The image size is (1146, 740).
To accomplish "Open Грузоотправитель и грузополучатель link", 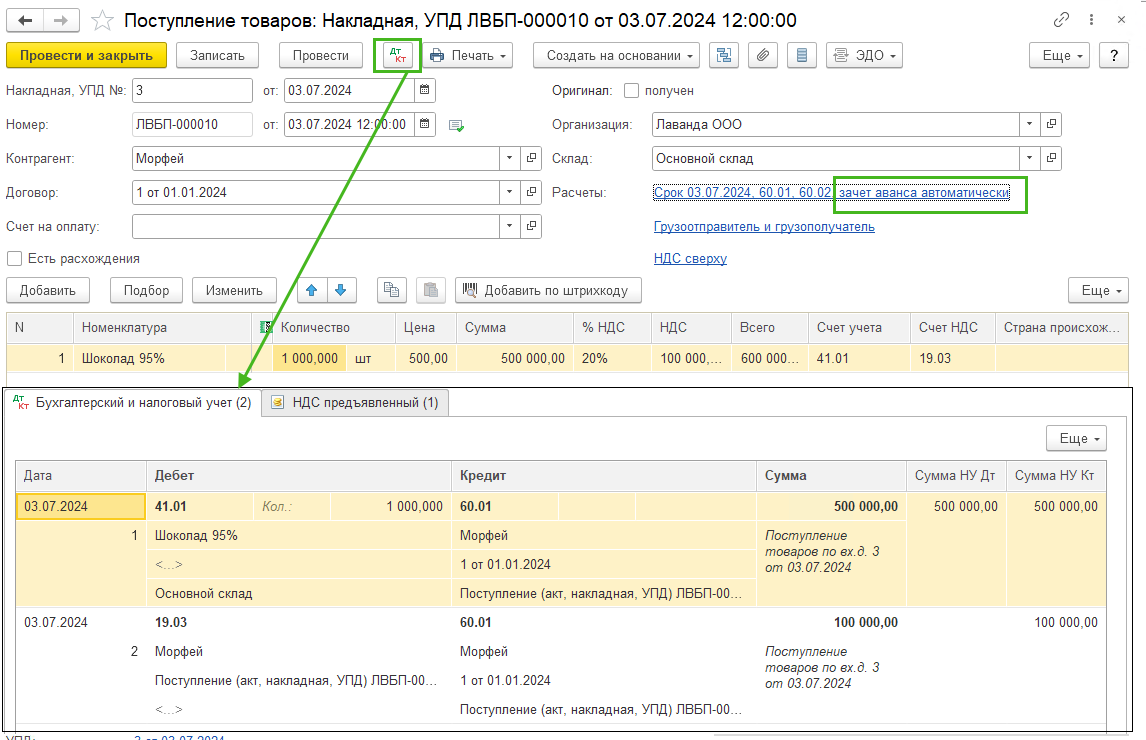I will (x=764, y=227).
